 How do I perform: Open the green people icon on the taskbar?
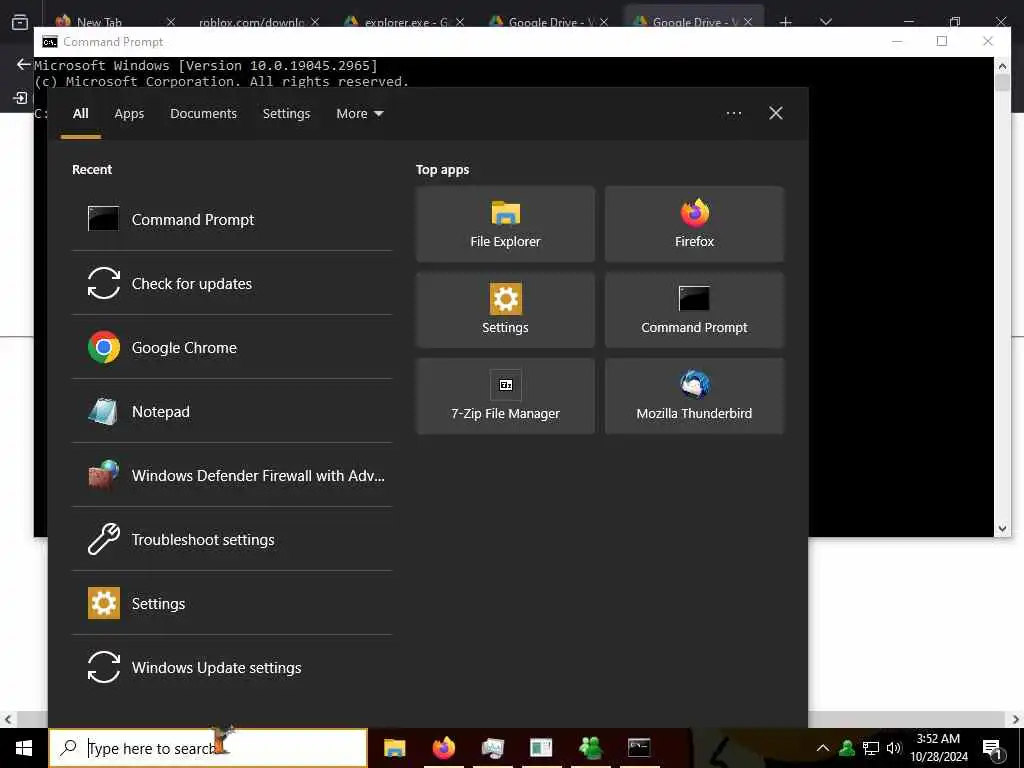coord(590,748)
